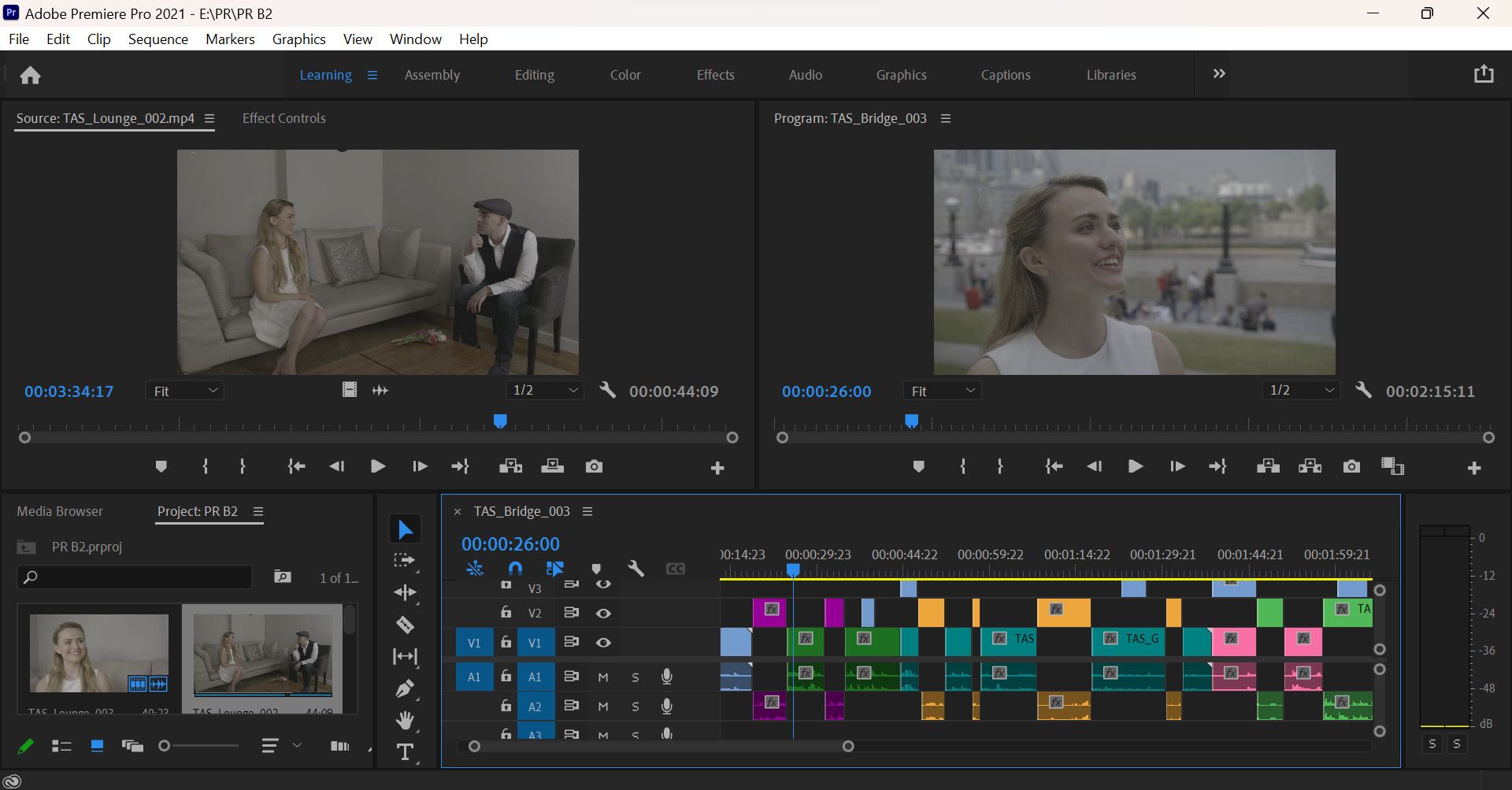Select the Razor tool
This screenshot has height=790, width=1512.
coord(405,625)
